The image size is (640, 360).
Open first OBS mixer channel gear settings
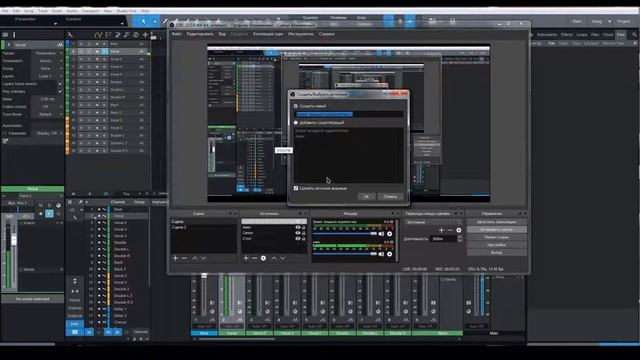[389, 234]
